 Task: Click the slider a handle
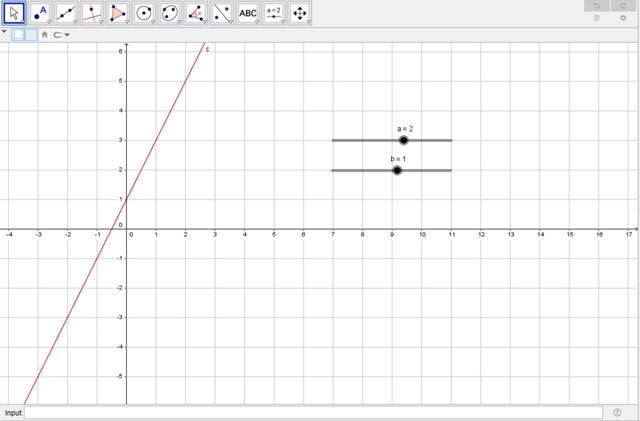pyautogui.click(x=403, y=140)
